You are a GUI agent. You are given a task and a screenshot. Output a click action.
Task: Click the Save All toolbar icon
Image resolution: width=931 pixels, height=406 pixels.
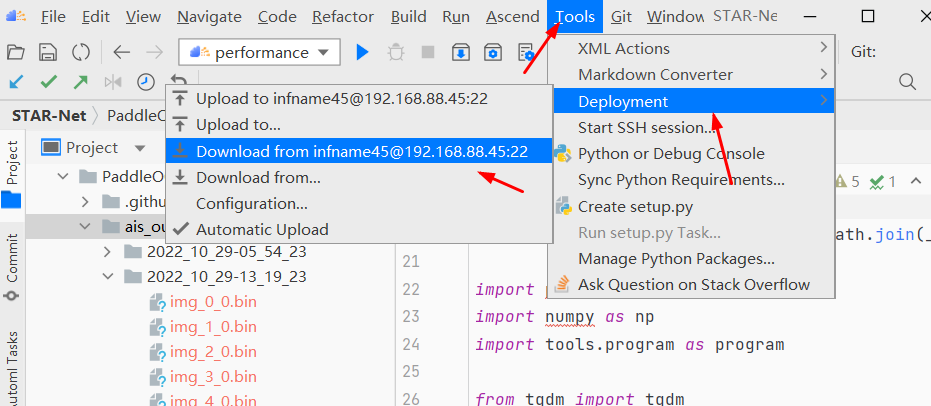(47, 52)
